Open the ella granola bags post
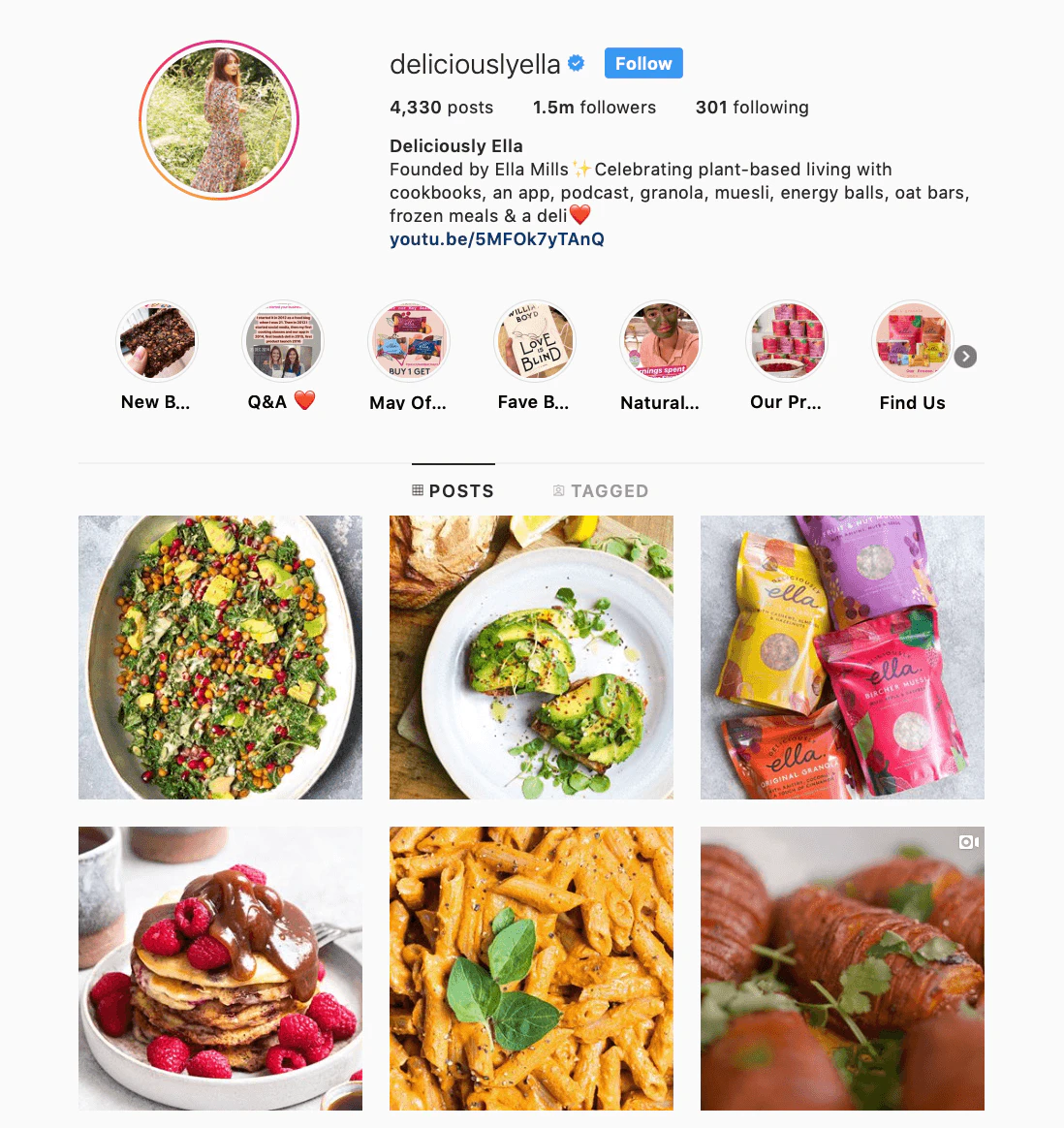1064x1128 pixels. pyautogui.click(x=842, y=657)
